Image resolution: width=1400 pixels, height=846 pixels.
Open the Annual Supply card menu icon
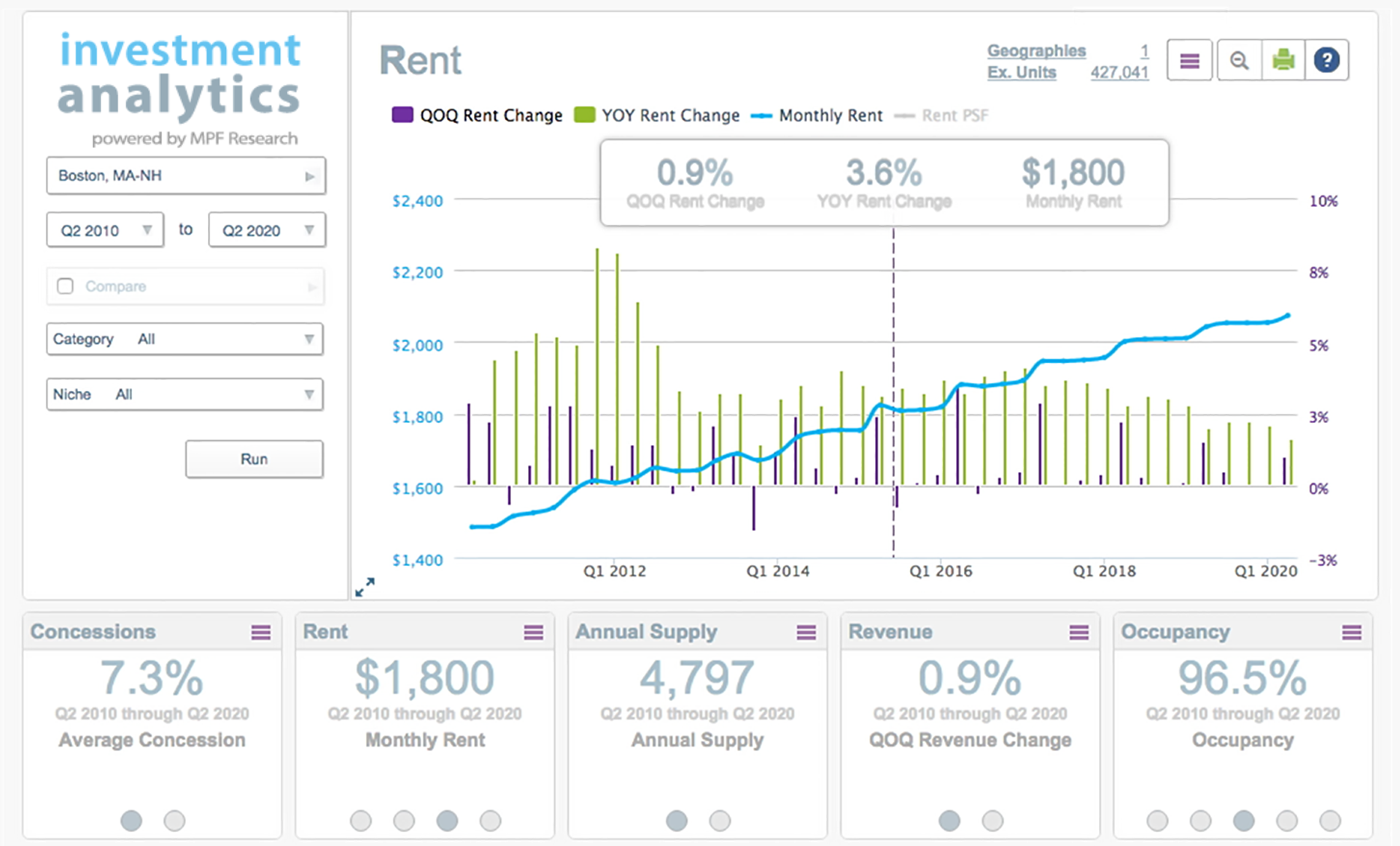coord(806,632)
